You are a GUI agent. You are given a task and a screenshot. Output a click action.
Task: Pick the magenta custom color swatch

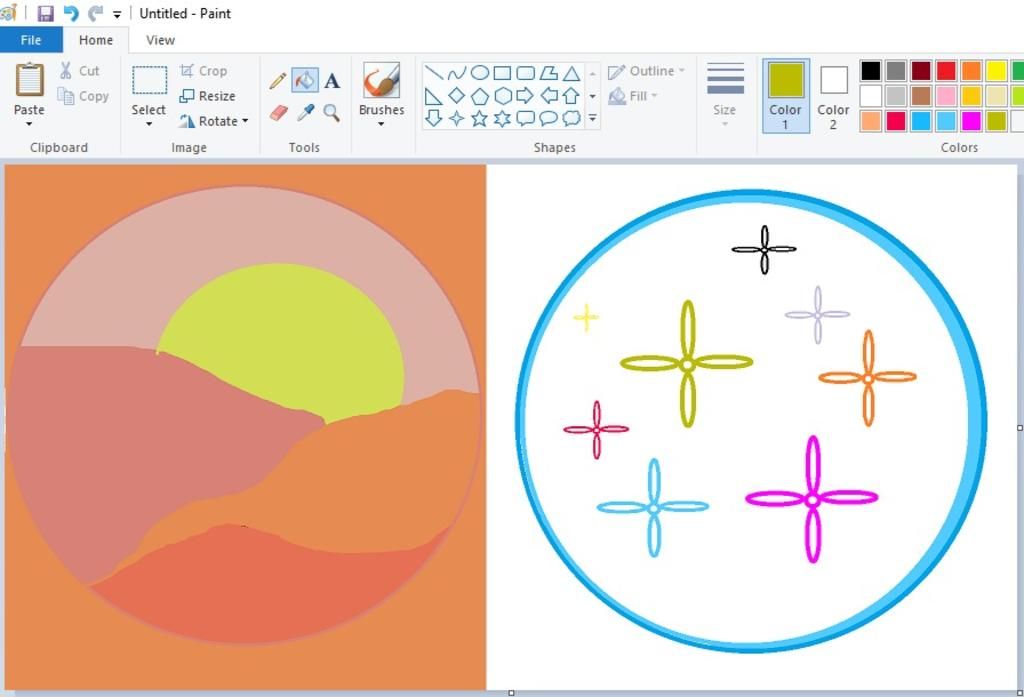pyautogui.click(x=971, y=121)
